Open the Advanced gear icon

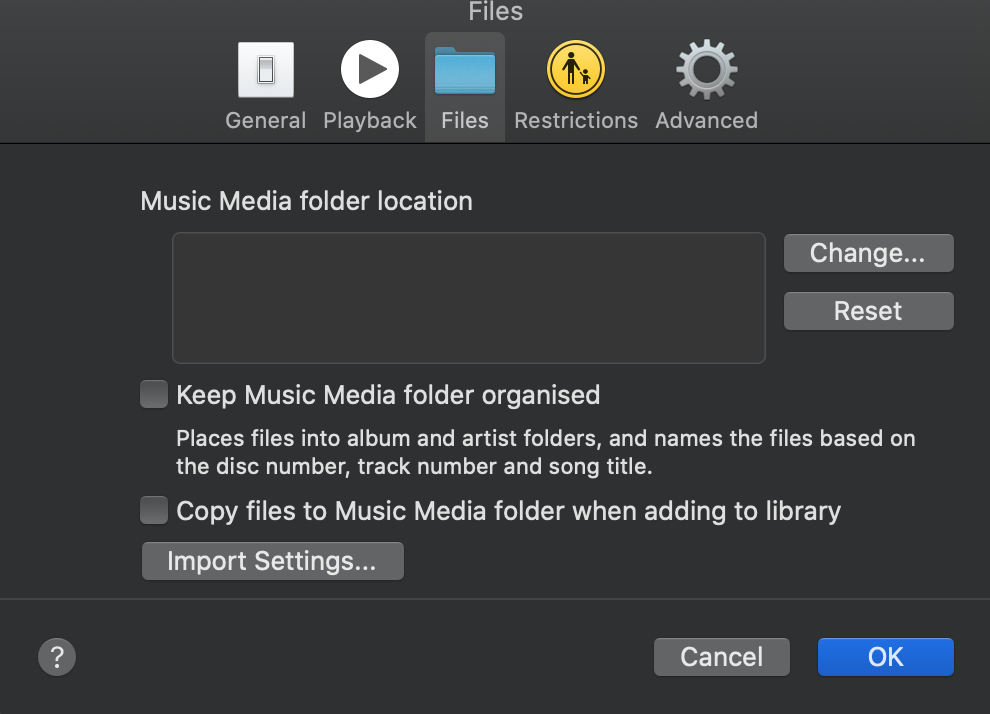point(707,69)
